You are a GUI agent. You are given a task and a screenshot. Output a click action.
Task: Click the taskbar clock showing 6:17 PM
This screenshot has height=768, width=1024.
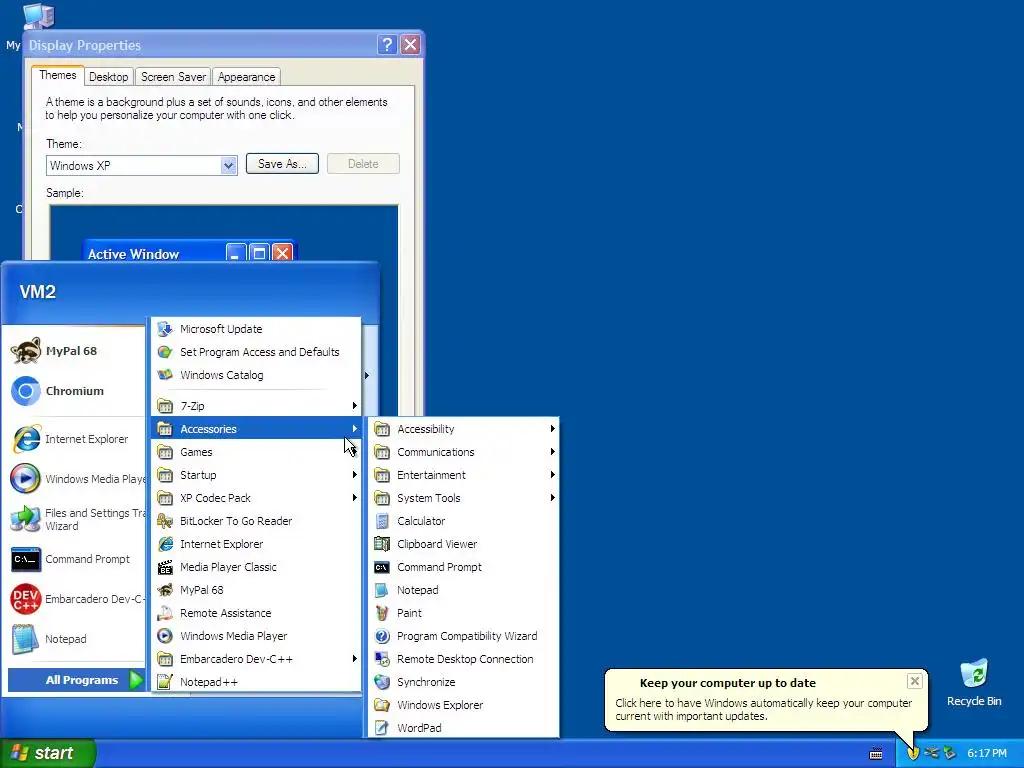pos(987,754)
